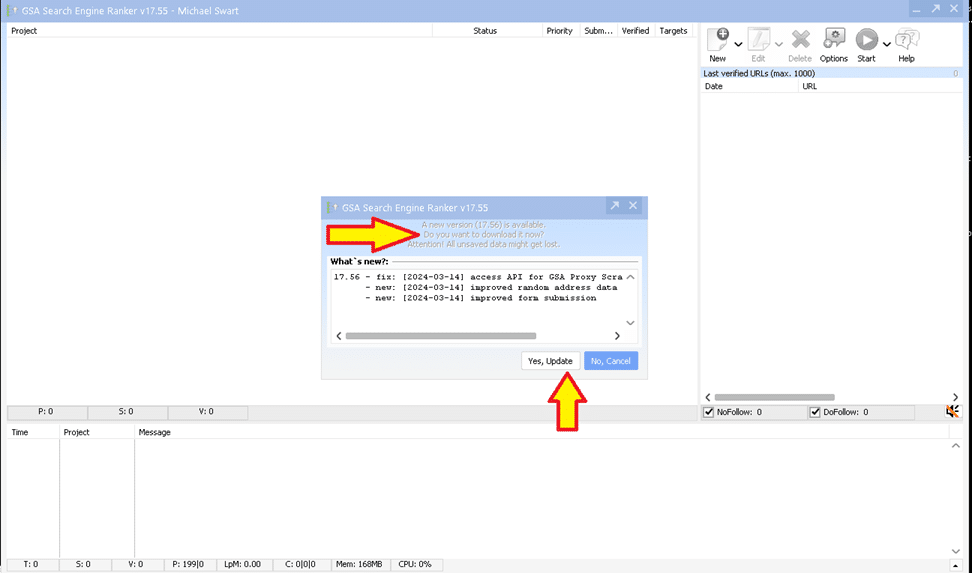Viewport: 972px width, 573px height.
Task: Sort by Status column header
Action: (x=487, y=30)
